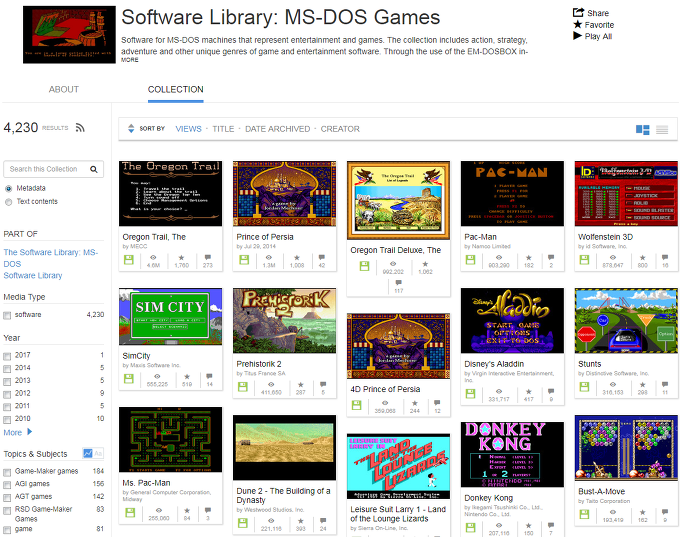Click Pac-Man reviews comment icon

coord(551,257)
